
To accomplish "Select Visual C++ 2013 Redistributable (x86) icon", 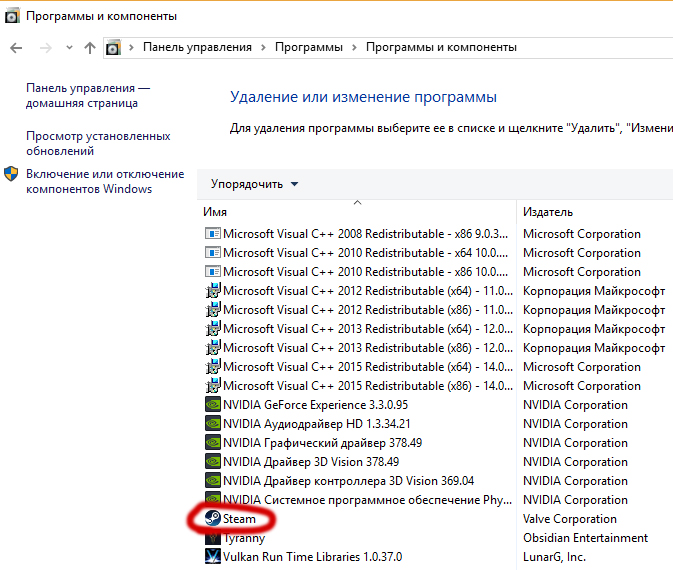I will (213, 347).
